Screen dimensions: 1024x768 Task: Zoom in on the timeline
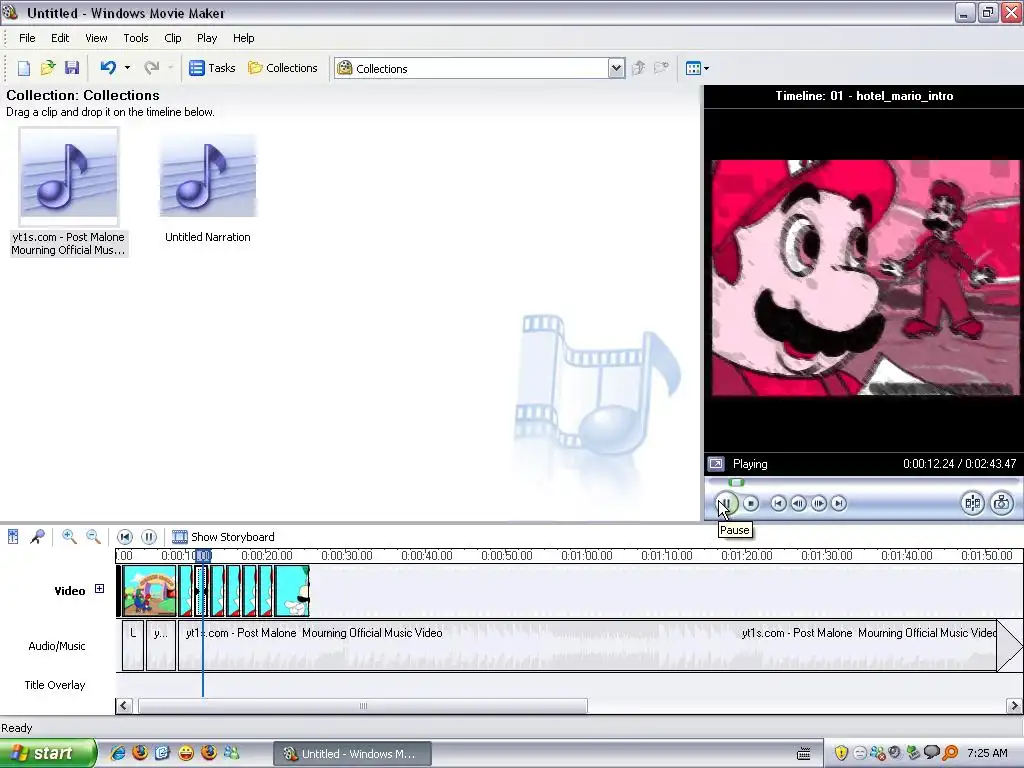(69, 537)
